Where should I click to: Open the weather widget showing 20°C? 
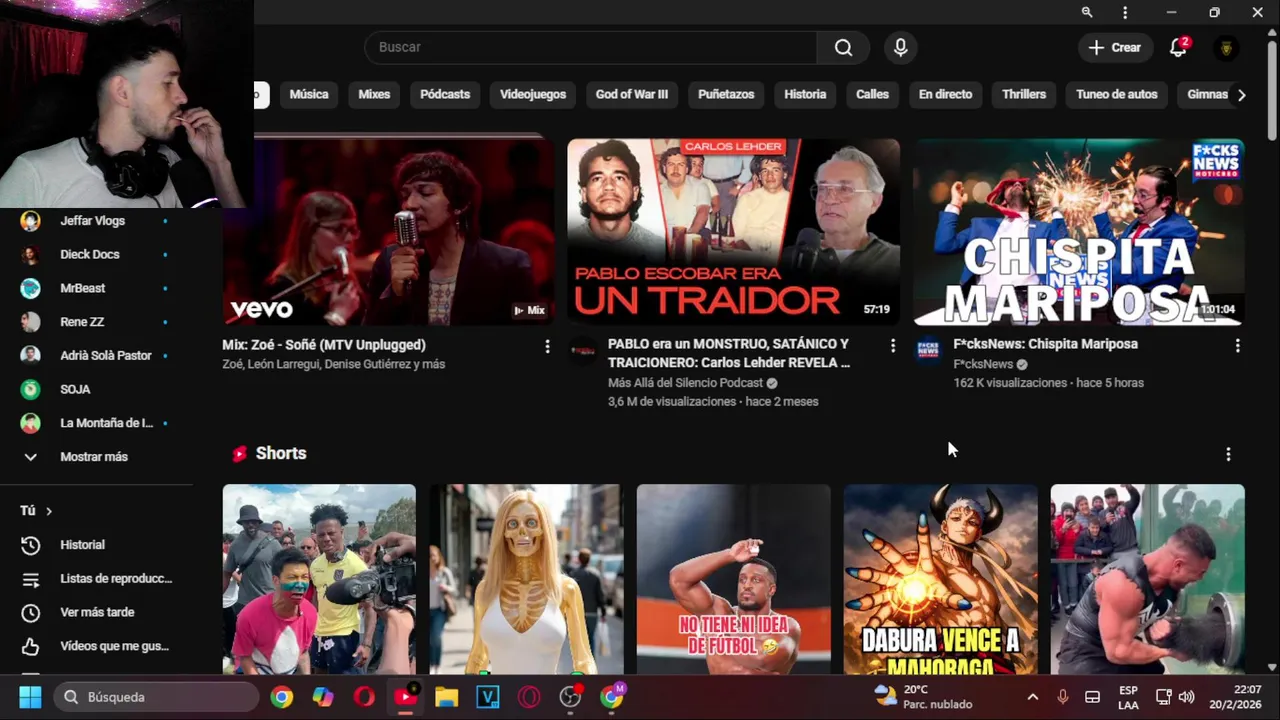[x=923, y=697]
